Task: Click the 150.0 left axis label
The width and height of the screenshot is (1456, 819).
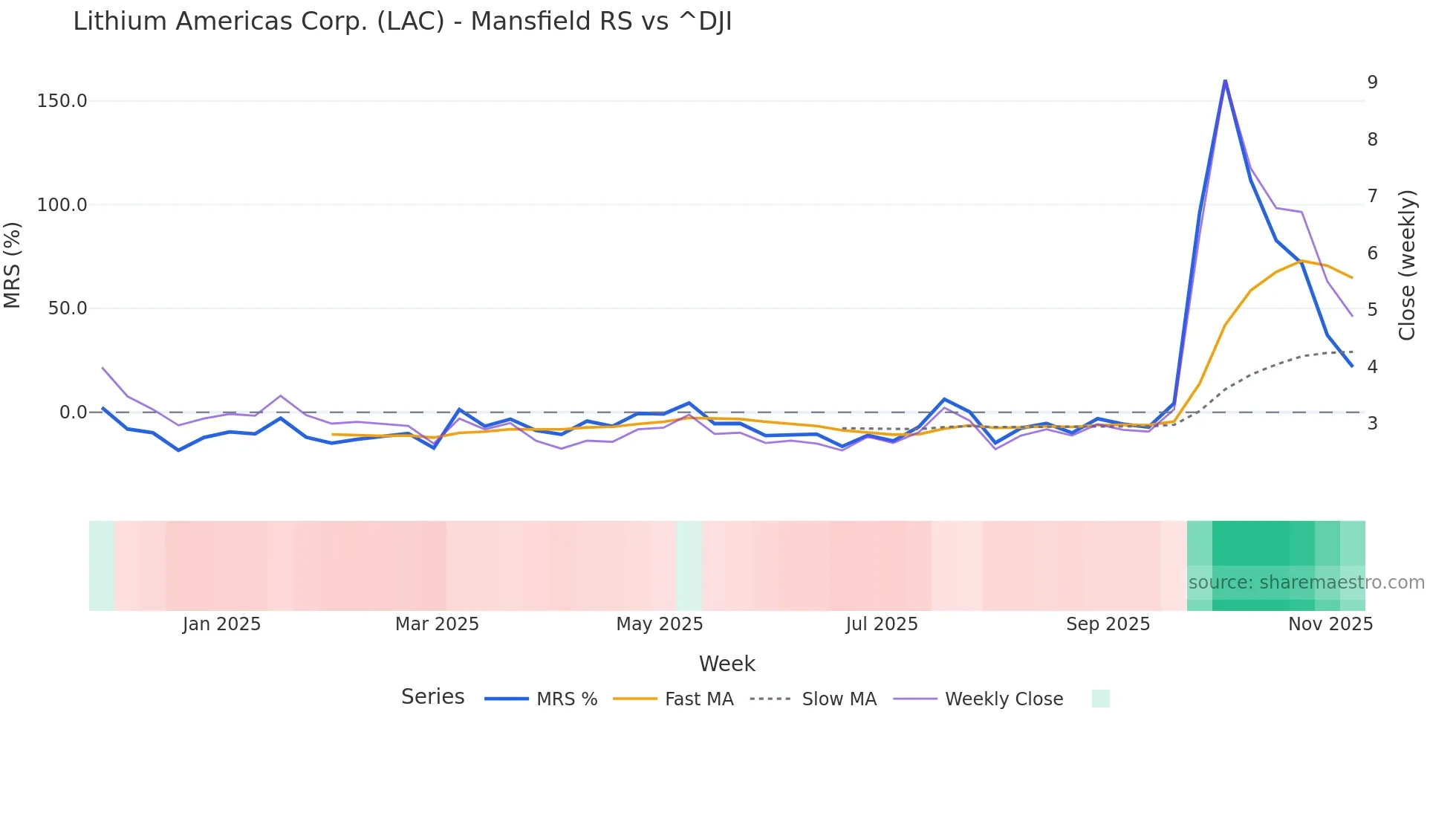Action: tap(62, 101)
